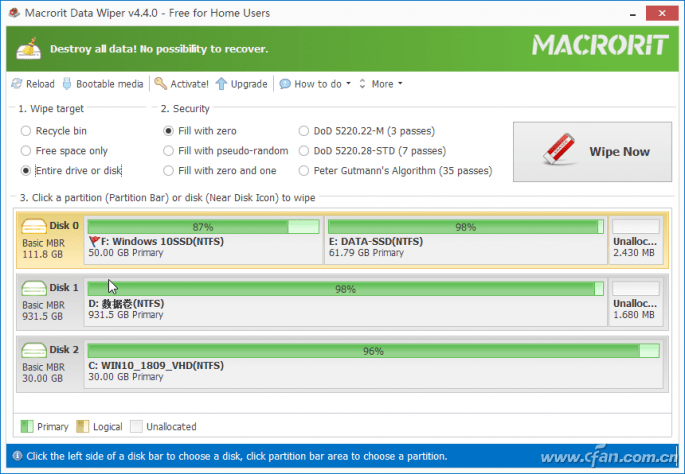
Task: Choose Peter Gutmann's Algorithm (35 passes)
Action: pos(304,171)
